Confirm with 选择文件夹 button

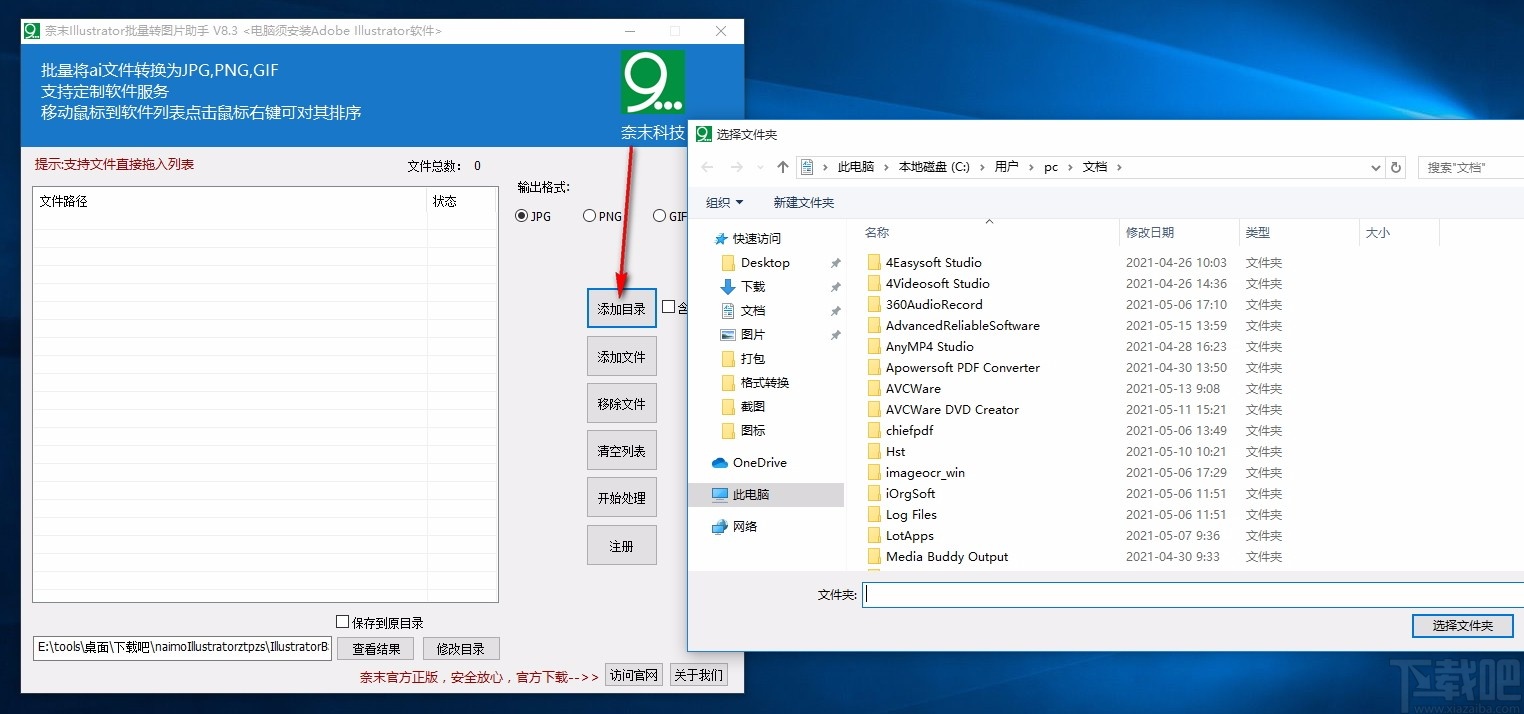click(x=1462, y=625)
